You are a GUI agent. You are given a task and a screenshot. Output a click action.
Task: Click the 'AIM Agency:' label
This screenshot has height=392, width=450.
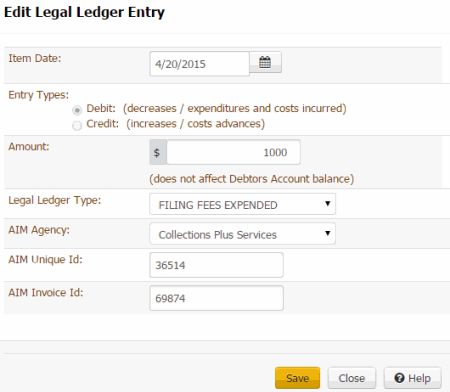(x=39, y=230)
